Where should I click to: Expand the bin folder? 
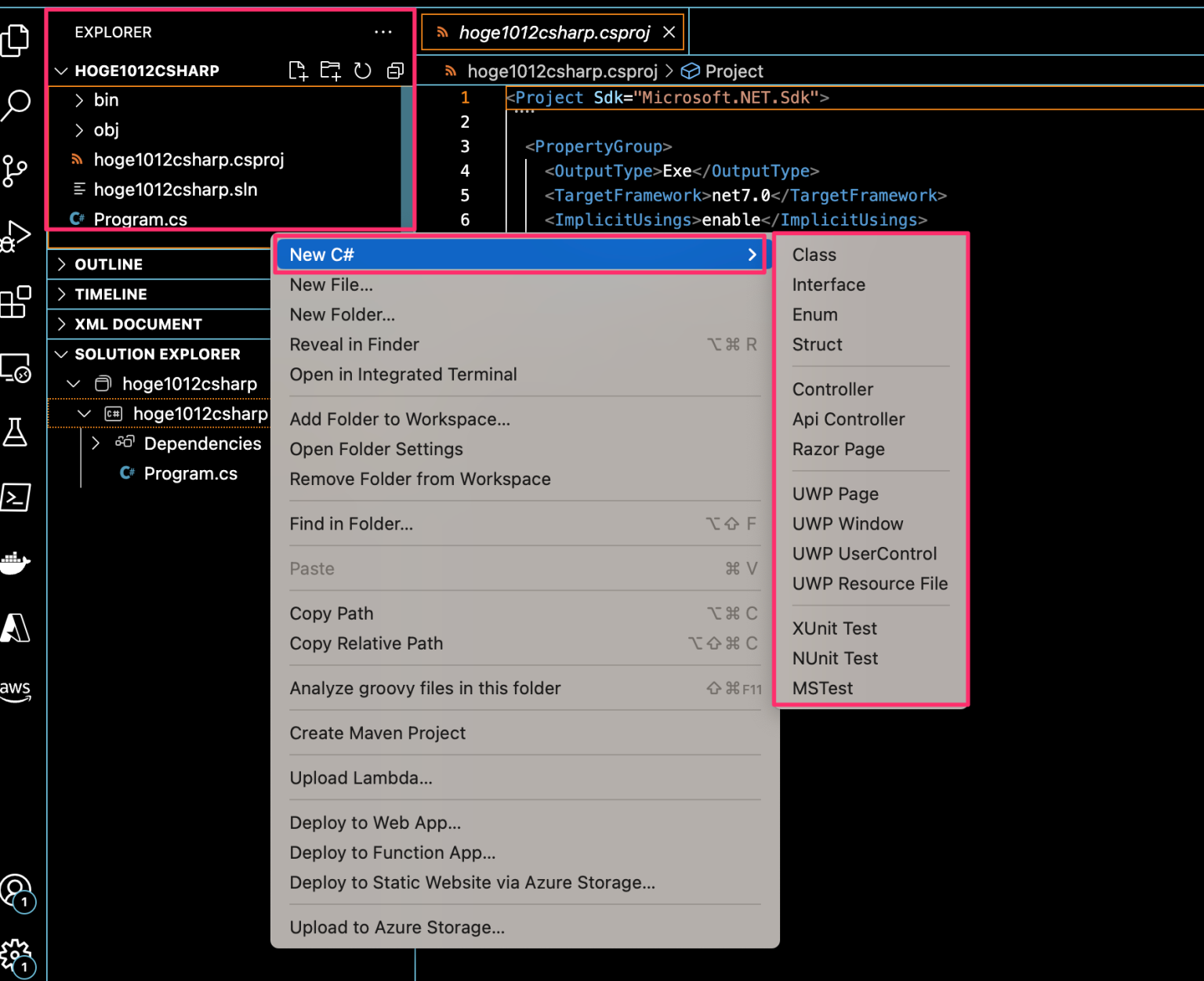point(226,100)
